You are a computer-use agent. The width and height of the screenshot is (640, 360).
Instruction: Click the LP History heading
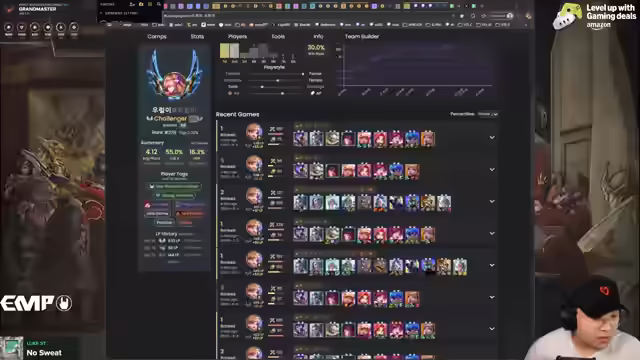coord(166,234)
